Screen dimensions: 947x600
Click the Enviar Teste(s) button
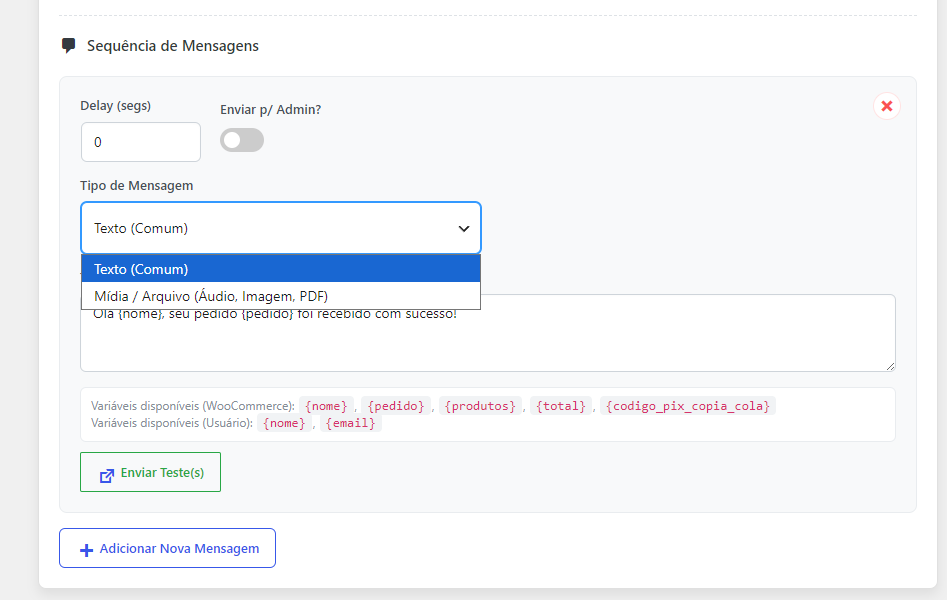click(x=150, y=472)
